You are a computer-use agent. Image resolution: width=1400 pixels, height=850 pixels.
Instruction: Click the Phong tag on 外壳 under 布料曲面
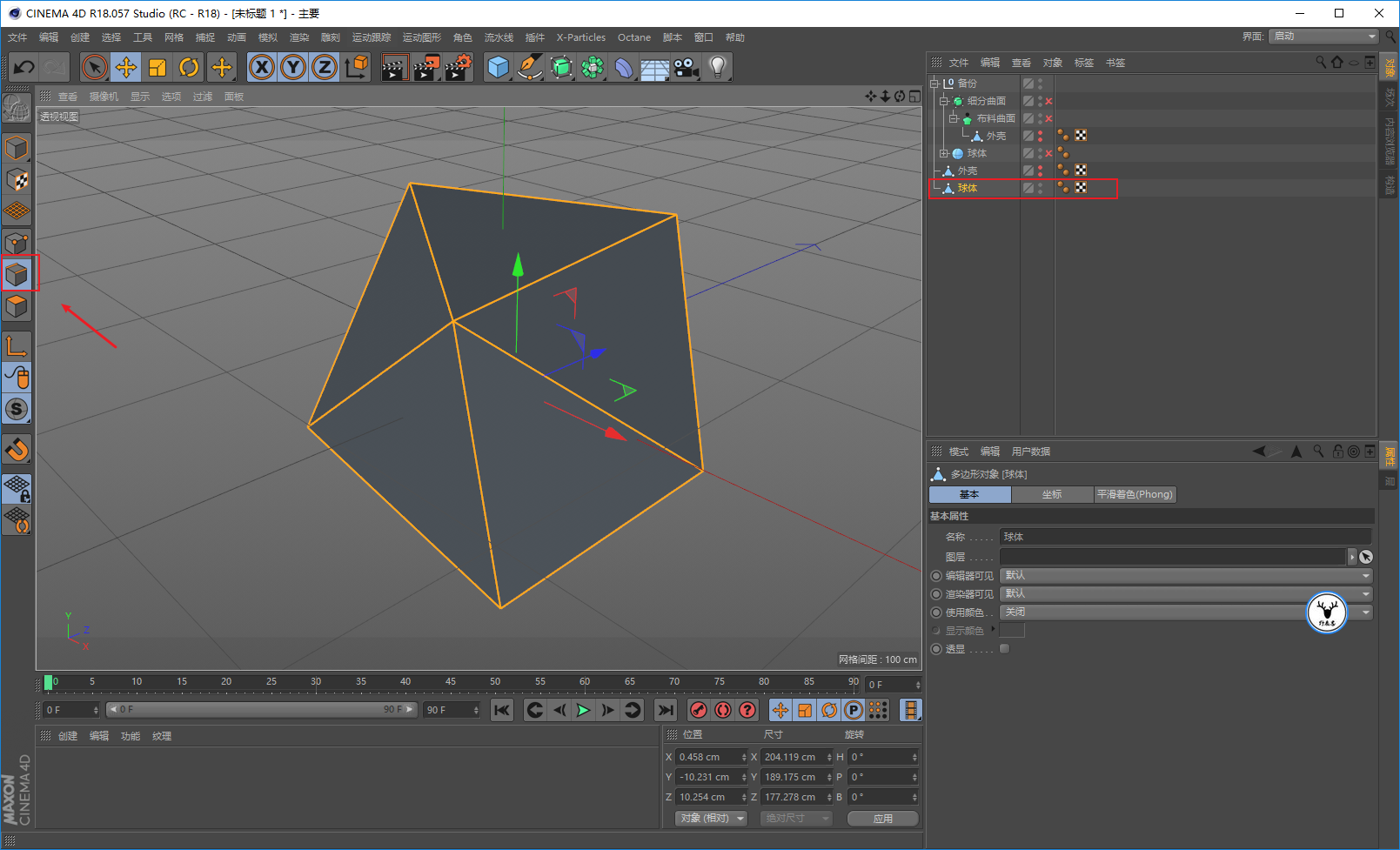pos(1063,135)
